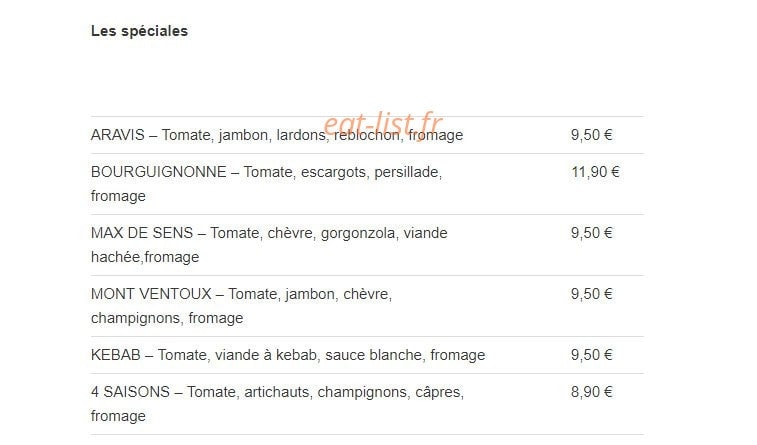Viewport: 757px width, 445px height.
Task: Click the word artichauts in 4 SAISONS
Action: 277,392
